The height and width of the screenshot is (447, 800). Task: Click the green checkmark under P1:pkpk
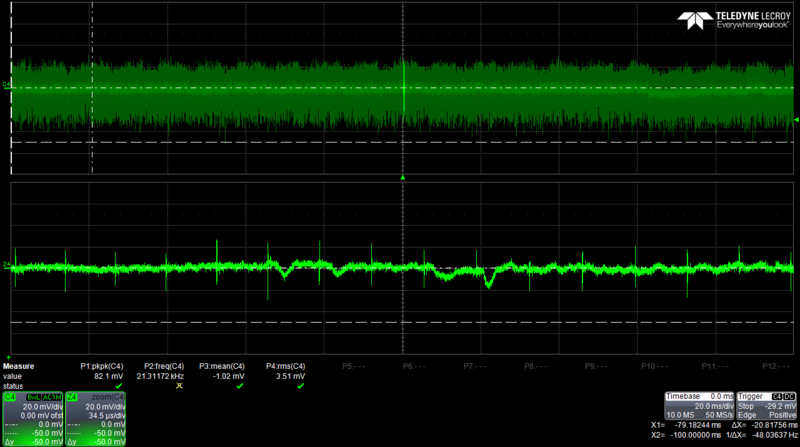click(118, 385)
